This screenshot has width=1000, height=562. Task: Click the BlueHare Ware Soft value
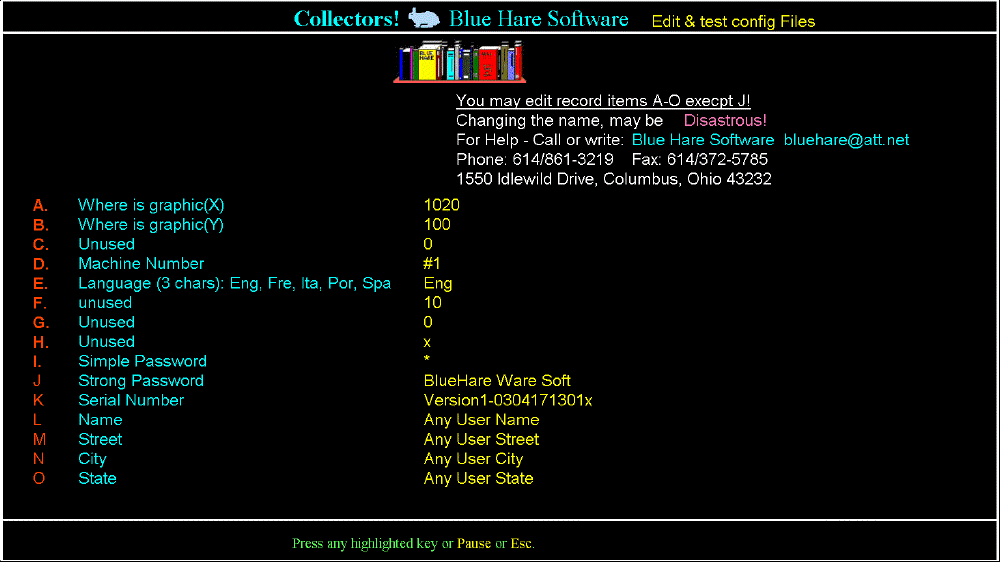pos(497,381)
